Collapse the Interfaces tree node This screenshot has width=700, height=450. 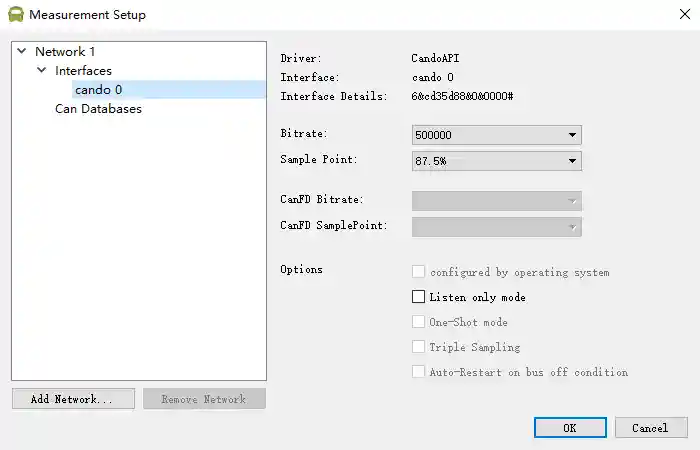(x=41, y=71)
